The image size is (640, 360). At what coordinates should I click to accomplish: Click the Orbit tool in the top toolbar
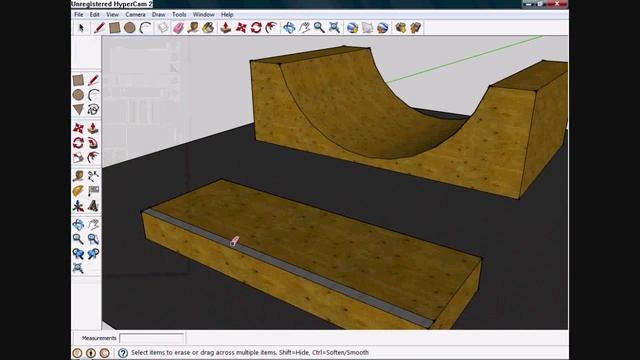tap(289, 28)
